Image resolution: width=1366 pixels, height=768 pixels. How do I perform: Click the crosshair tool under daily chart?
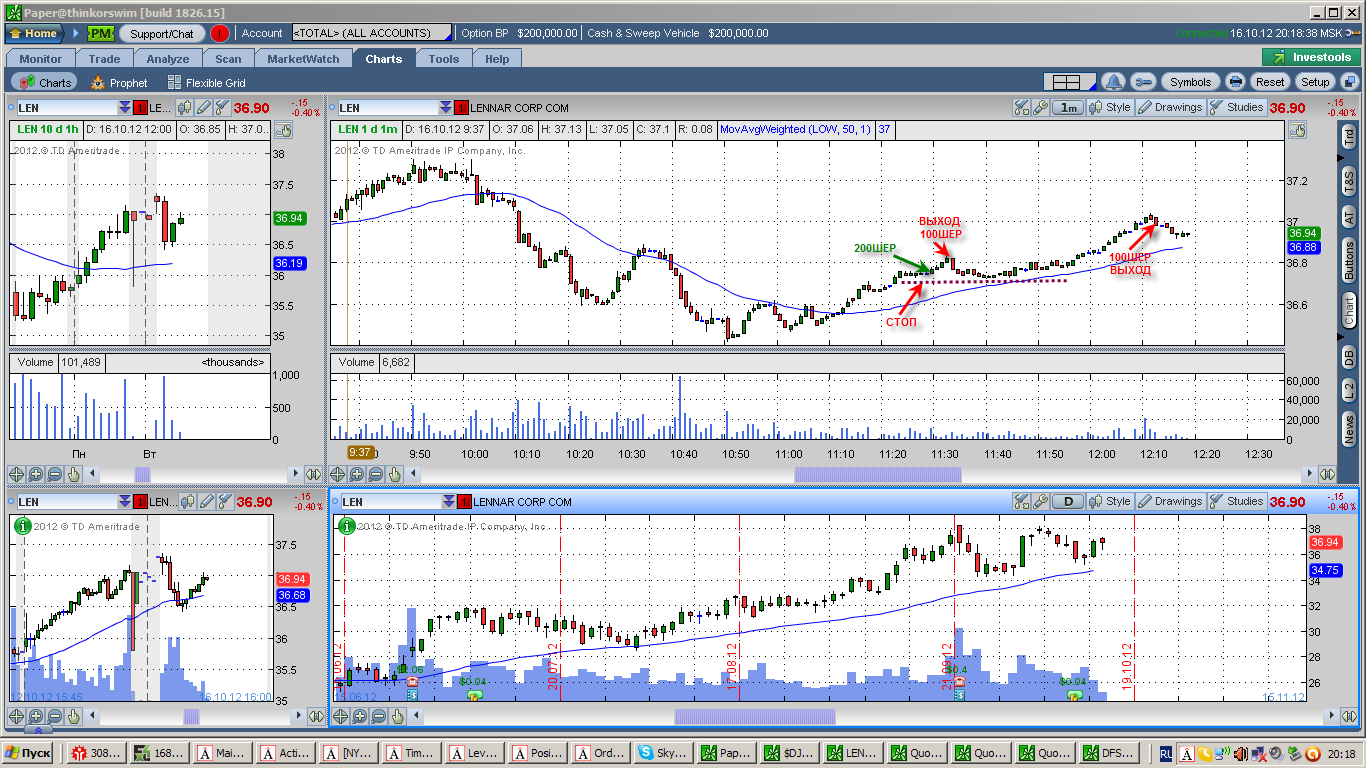coord(341,716)
